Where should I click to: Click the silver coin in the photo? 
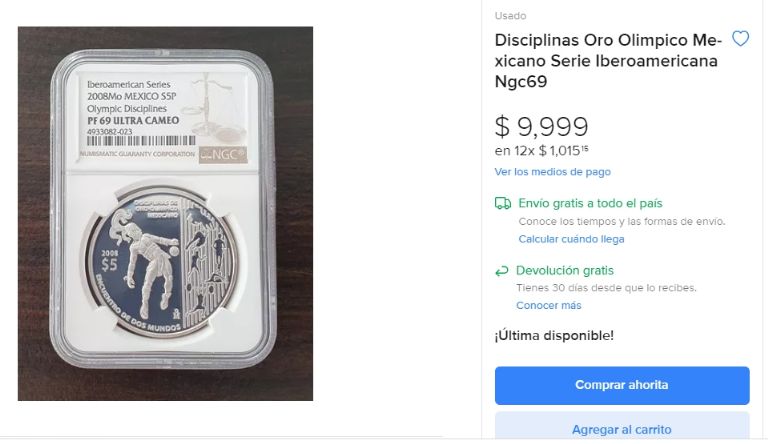pos(161,261)
